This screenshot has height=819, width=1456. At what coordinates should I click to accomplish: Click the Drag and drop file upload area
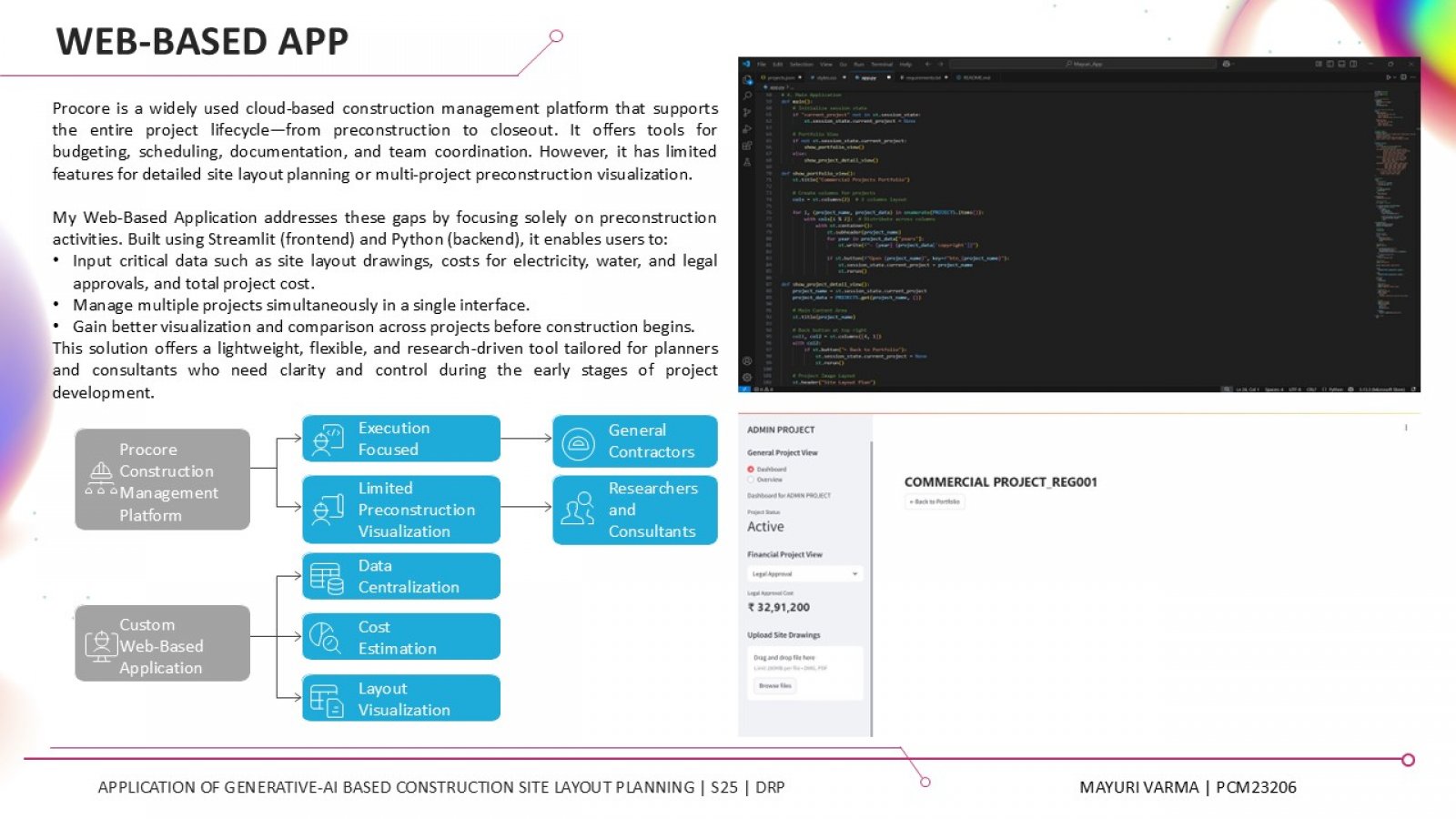(x=804, y=673)
